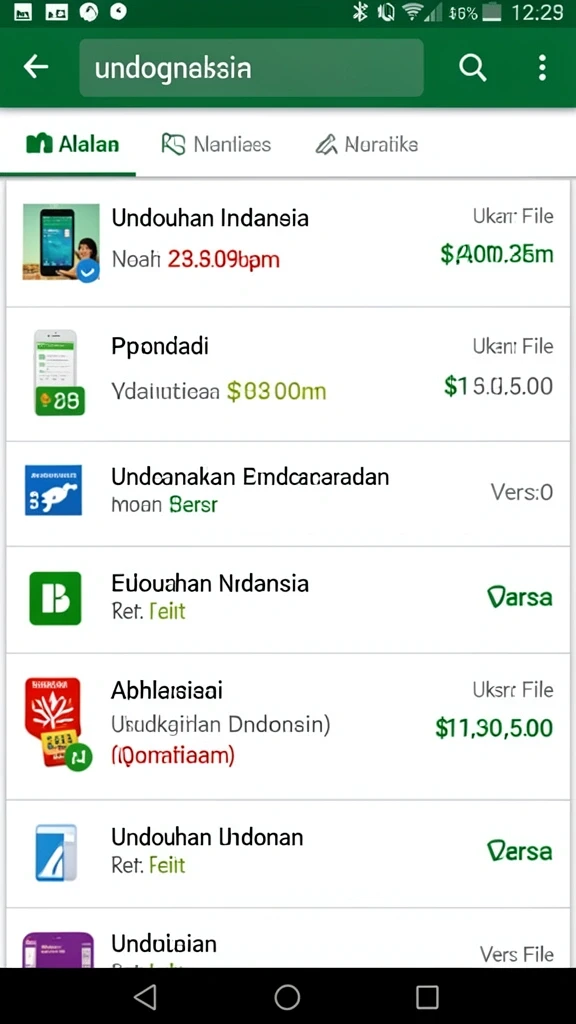The height and width of the screenshot is (1024, 576).
Task: Open the green B app icon
Action: [56, 598]
